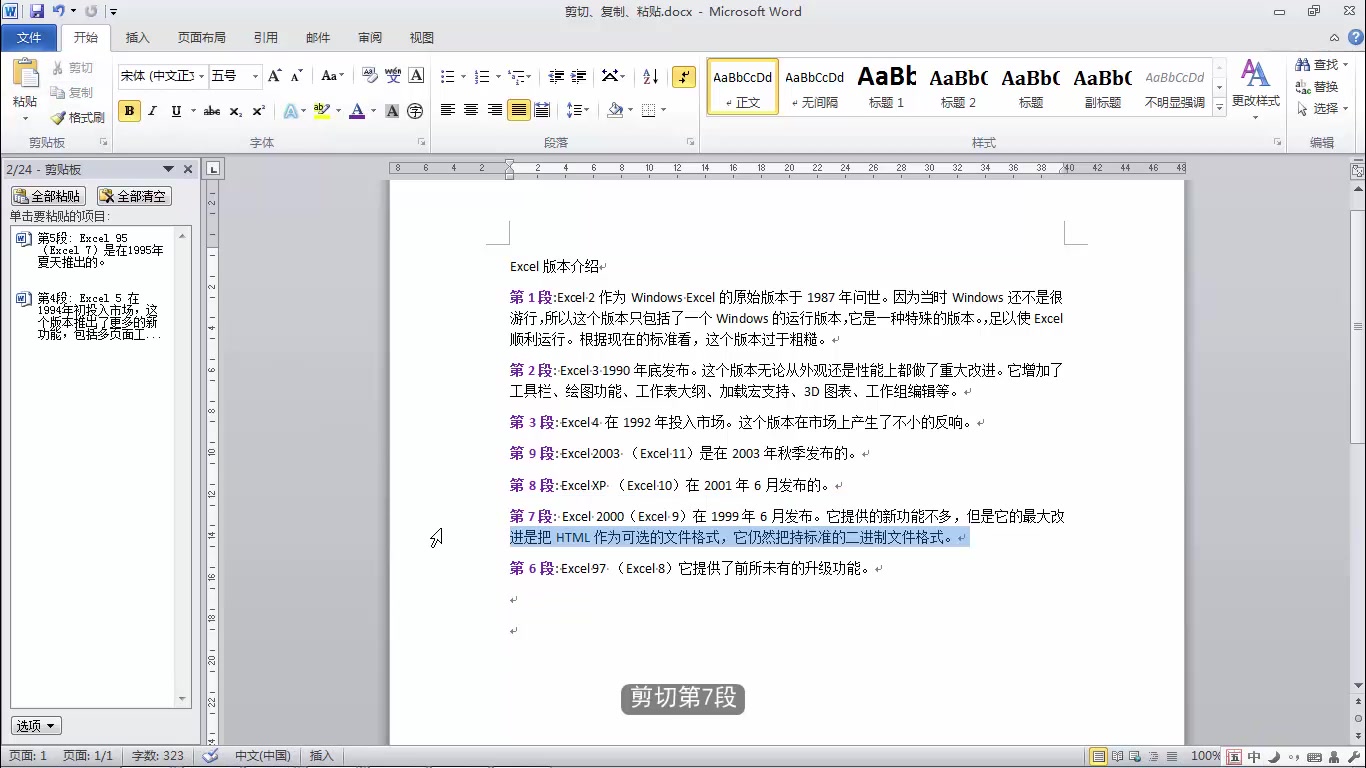Screen dimensions: 1366x768
Task: Click the Clear All (全部清空) button
Action: [134, 196]
